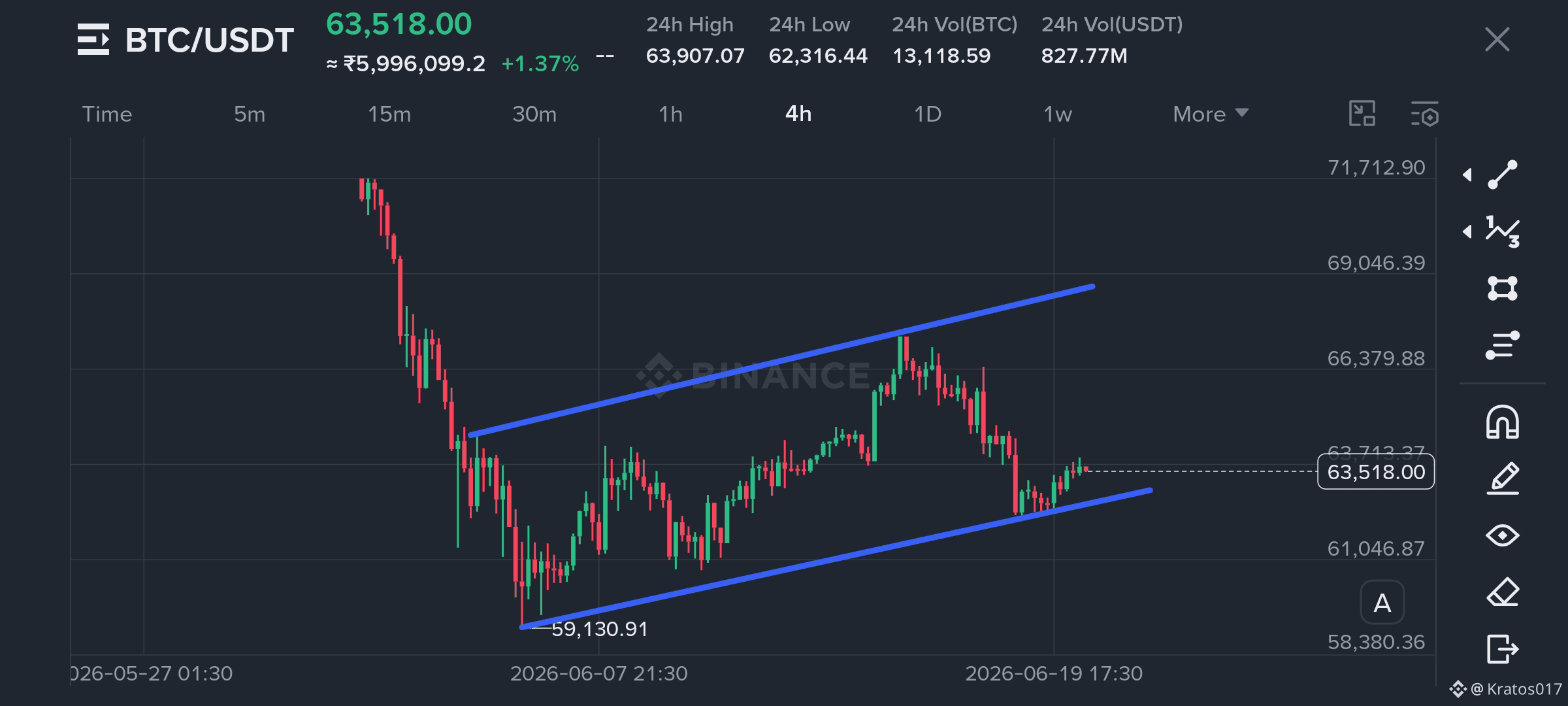Select the eraser to delete drawings
This screenshot has width=1568, height=706.
click(1502, 592)
